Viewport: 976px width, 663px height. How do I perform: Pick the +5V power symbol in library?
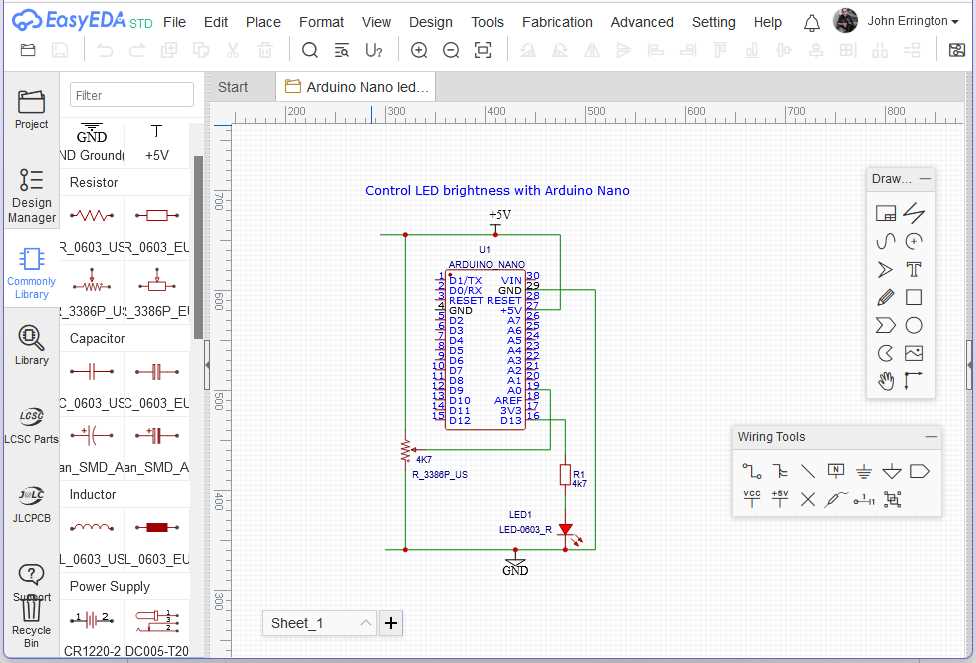point(156,143)
